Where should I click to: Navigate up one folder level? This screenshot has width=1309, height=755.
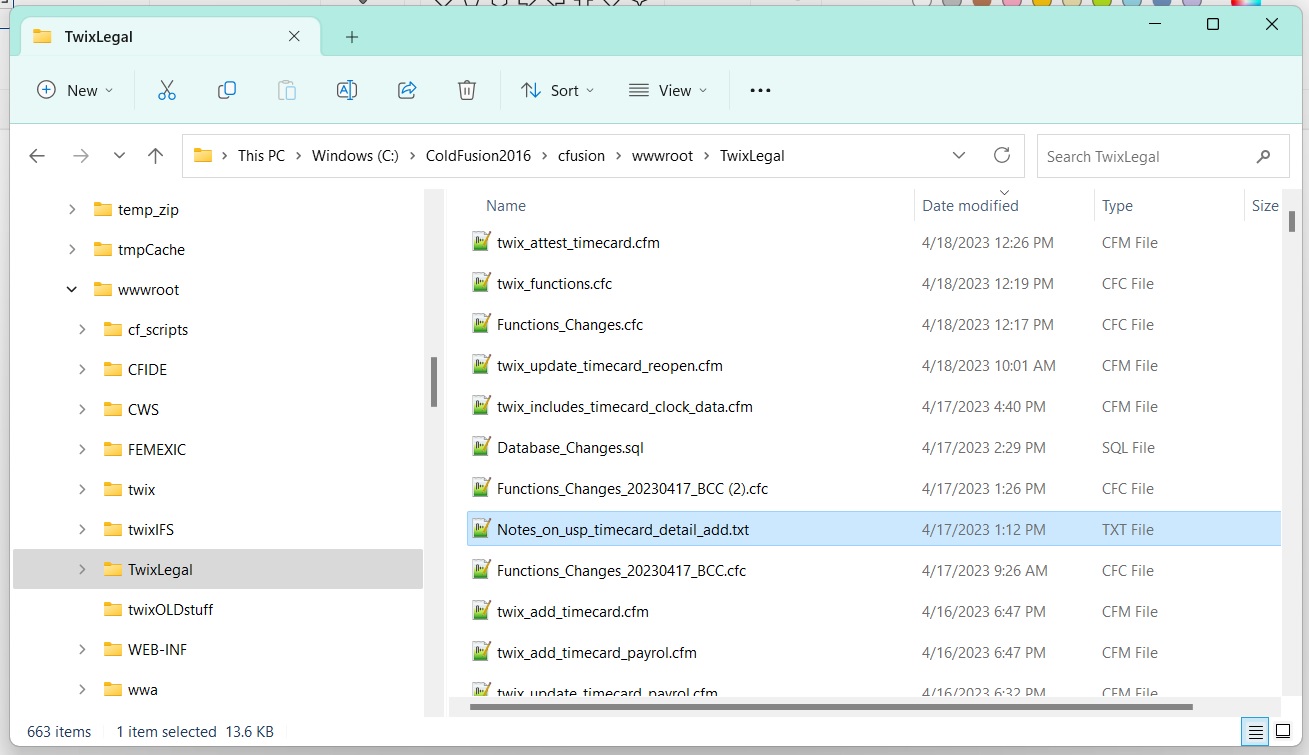click(155, 155)
